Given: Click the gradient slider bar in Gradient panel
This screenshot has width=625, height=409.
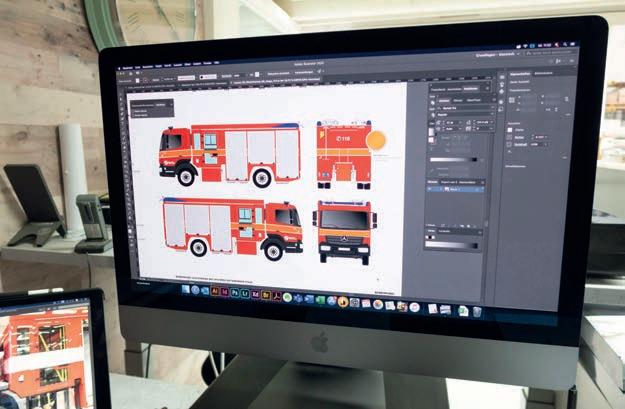Looking at the screenshot, I should (453, 160).
